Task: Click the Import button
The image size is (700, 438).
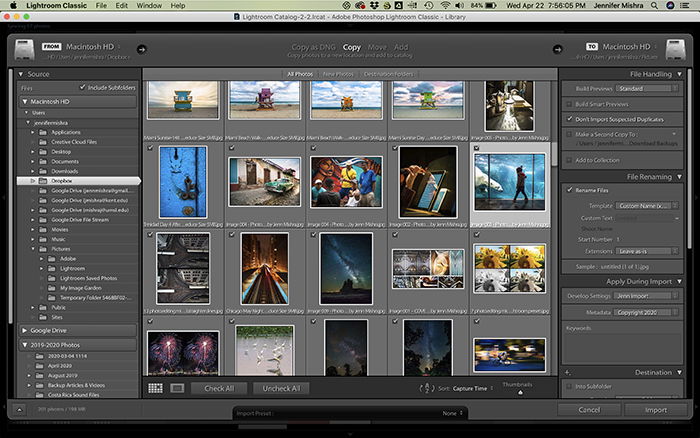Action: (x=656, y=410)
